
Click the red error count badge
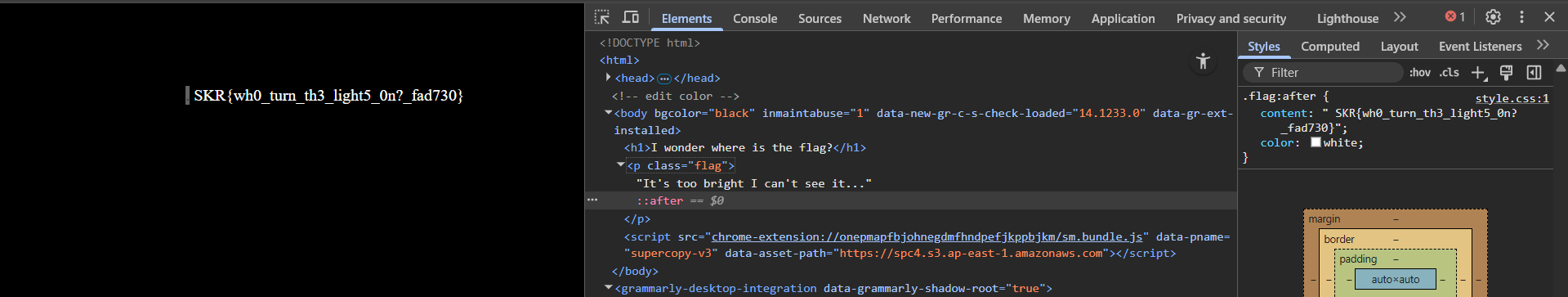1455,17
